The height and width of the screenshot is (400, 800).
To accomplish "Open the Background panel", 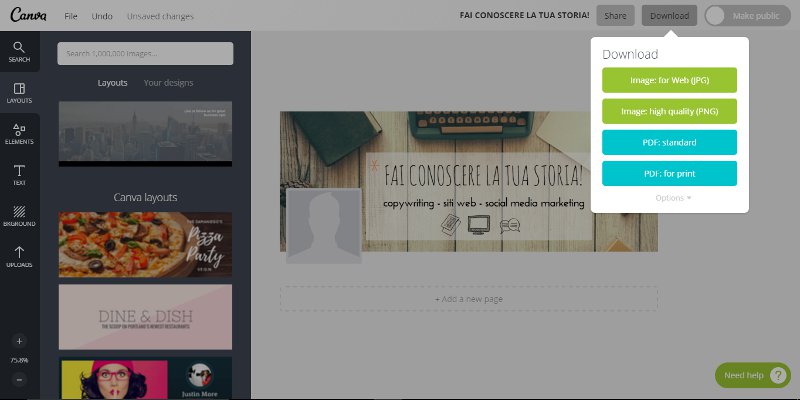I will click(19, 216).
